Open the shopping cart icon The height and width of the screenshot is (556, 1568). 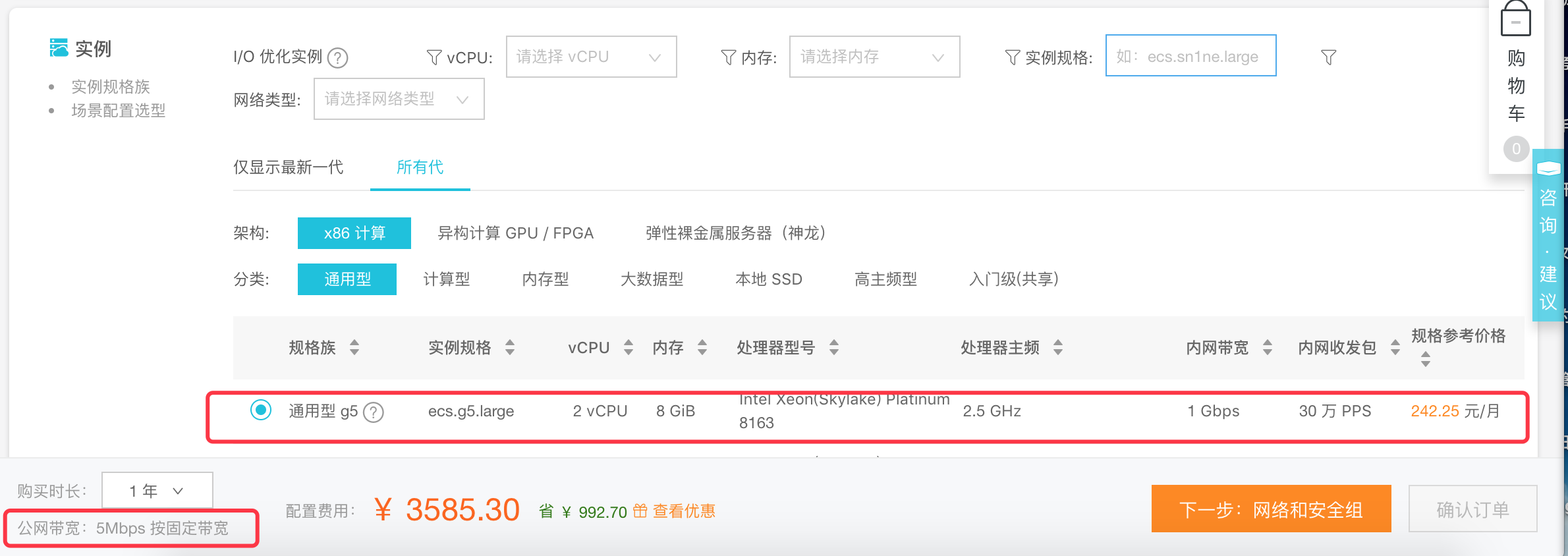pyautogui.click(x=1515, y=20)
